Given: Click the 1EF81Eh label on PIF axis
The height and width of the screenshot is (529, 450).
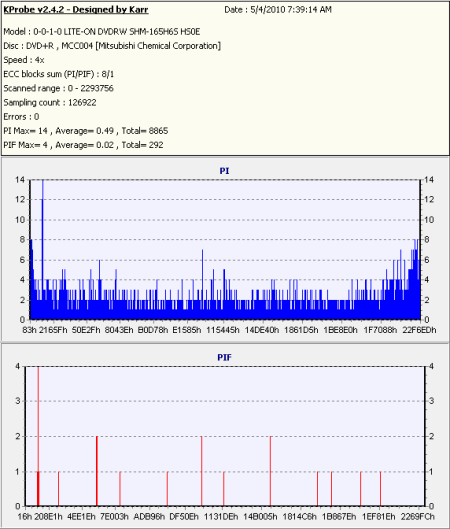Looking at the screenshot, I should click(x=378, y=517).
